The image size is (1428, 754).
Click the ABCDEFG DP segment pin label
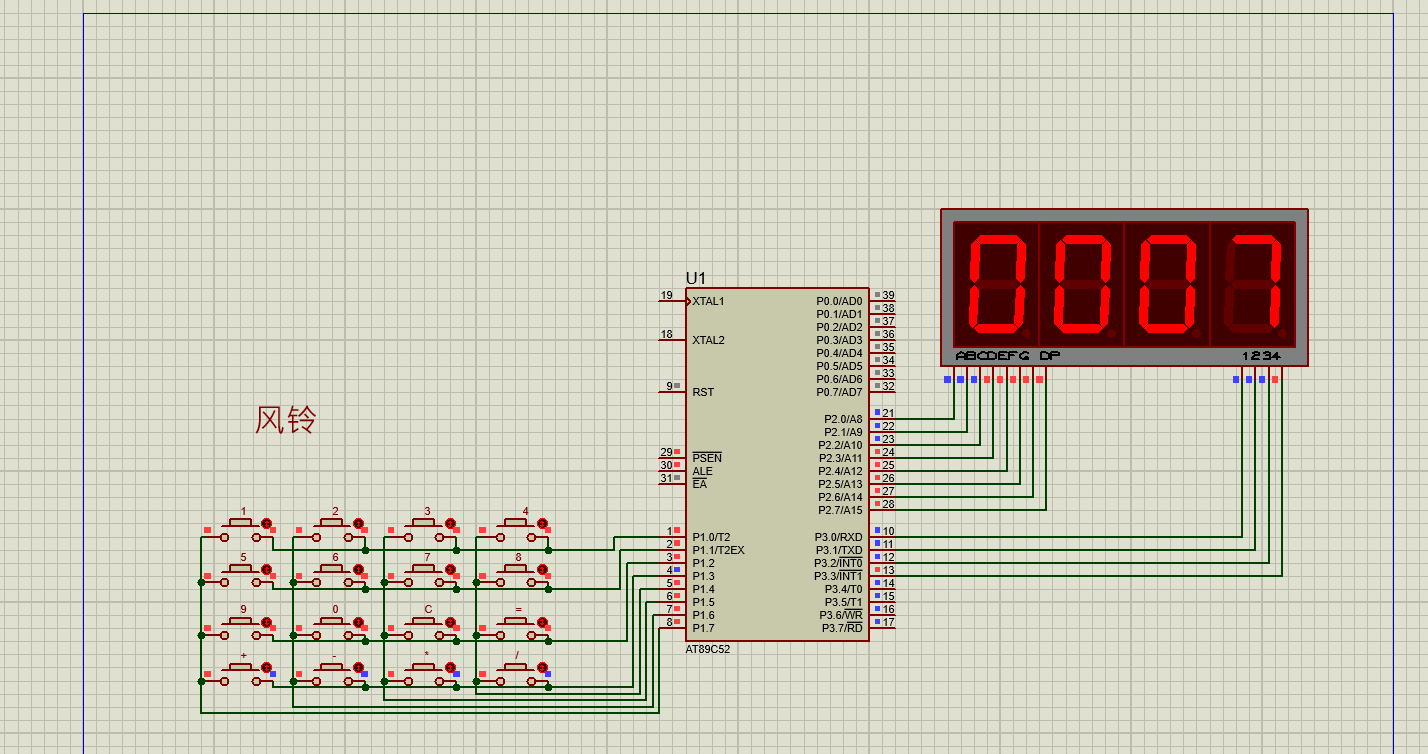(x=1007, y=356)
